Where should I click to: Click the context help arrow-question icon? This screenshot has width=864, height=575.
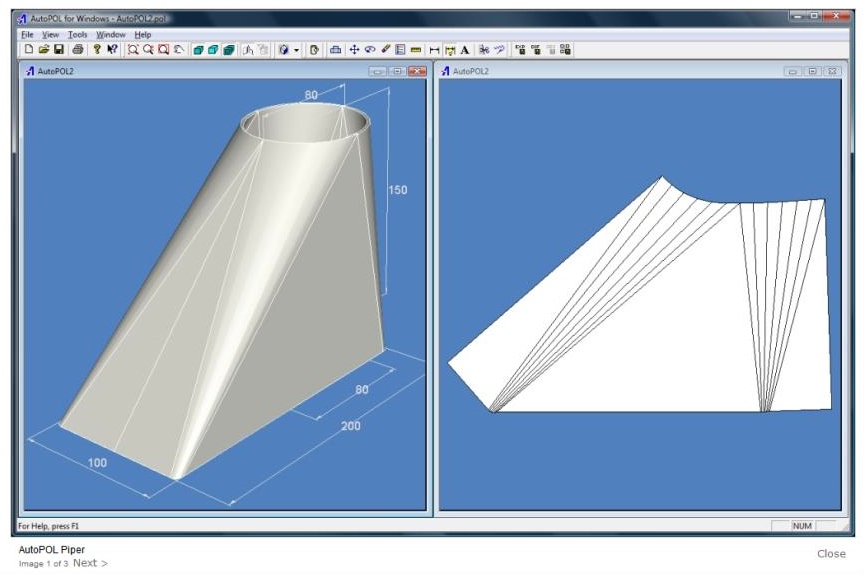coord(112,49)
